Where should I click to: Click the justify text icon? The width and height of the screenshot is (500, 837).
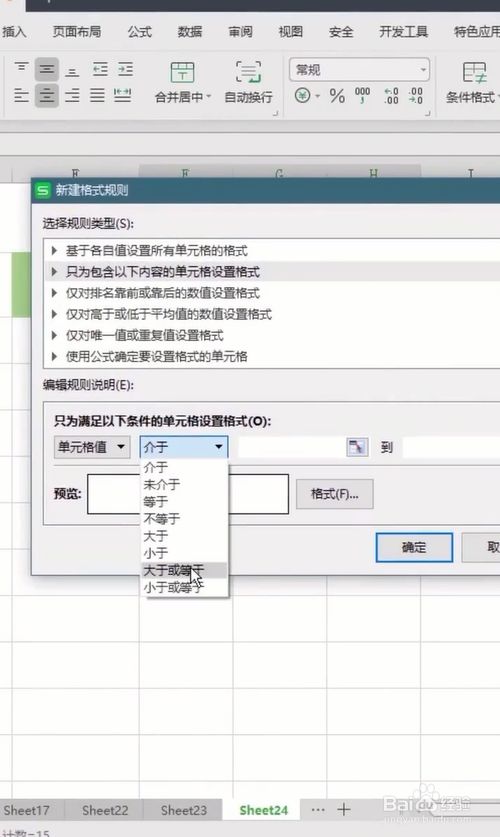click(97, 96)
